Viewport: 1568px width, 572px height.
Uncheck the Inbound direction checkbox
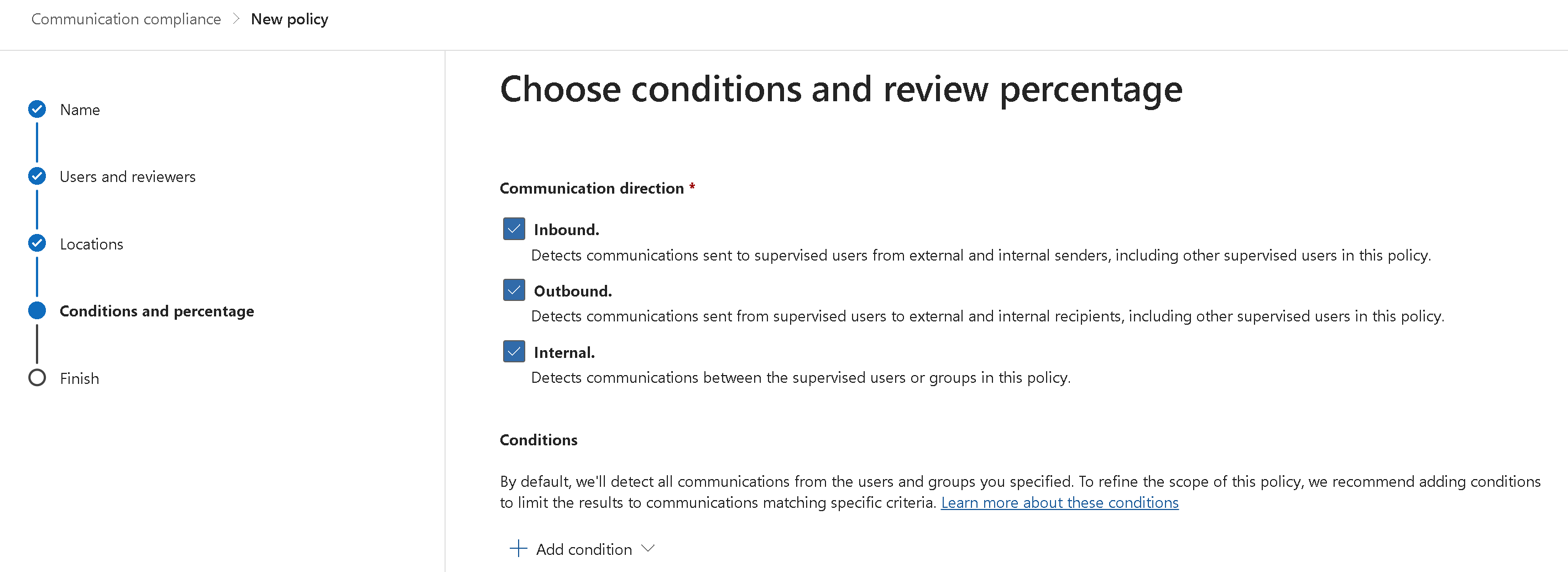pos(514,229)
